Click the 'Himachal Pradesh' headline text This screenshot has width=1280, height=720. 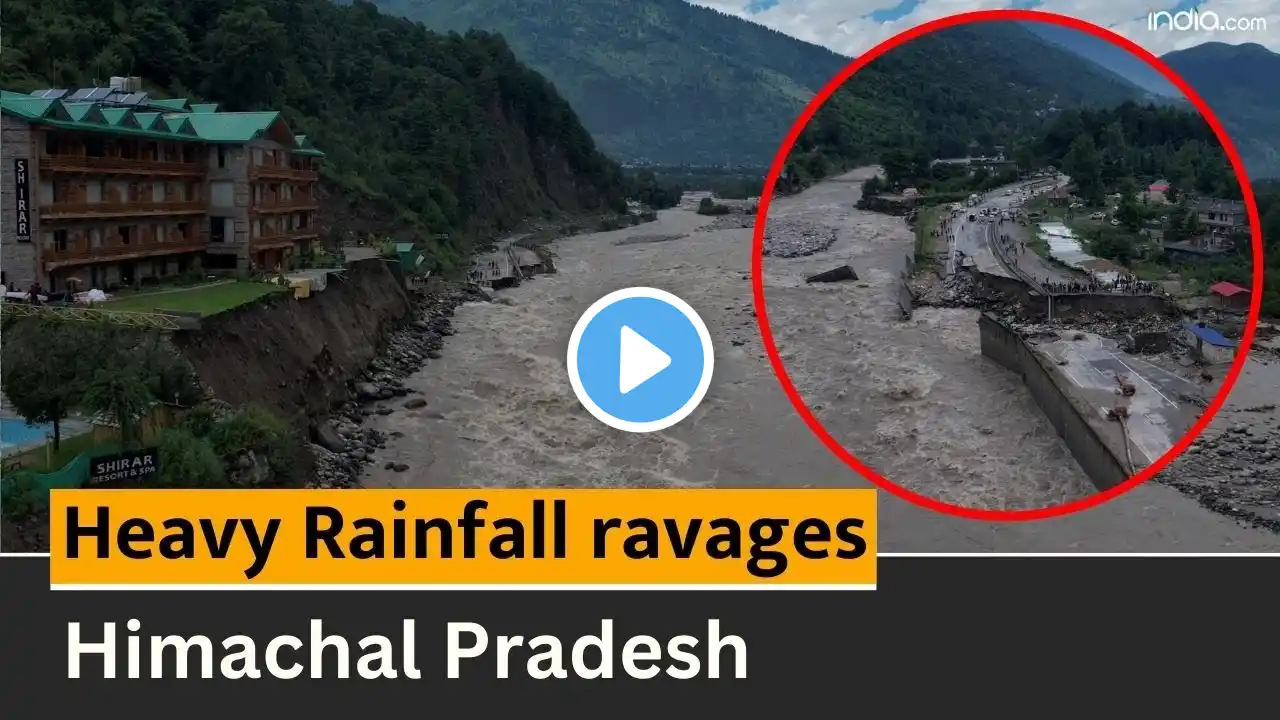point(407,651)
